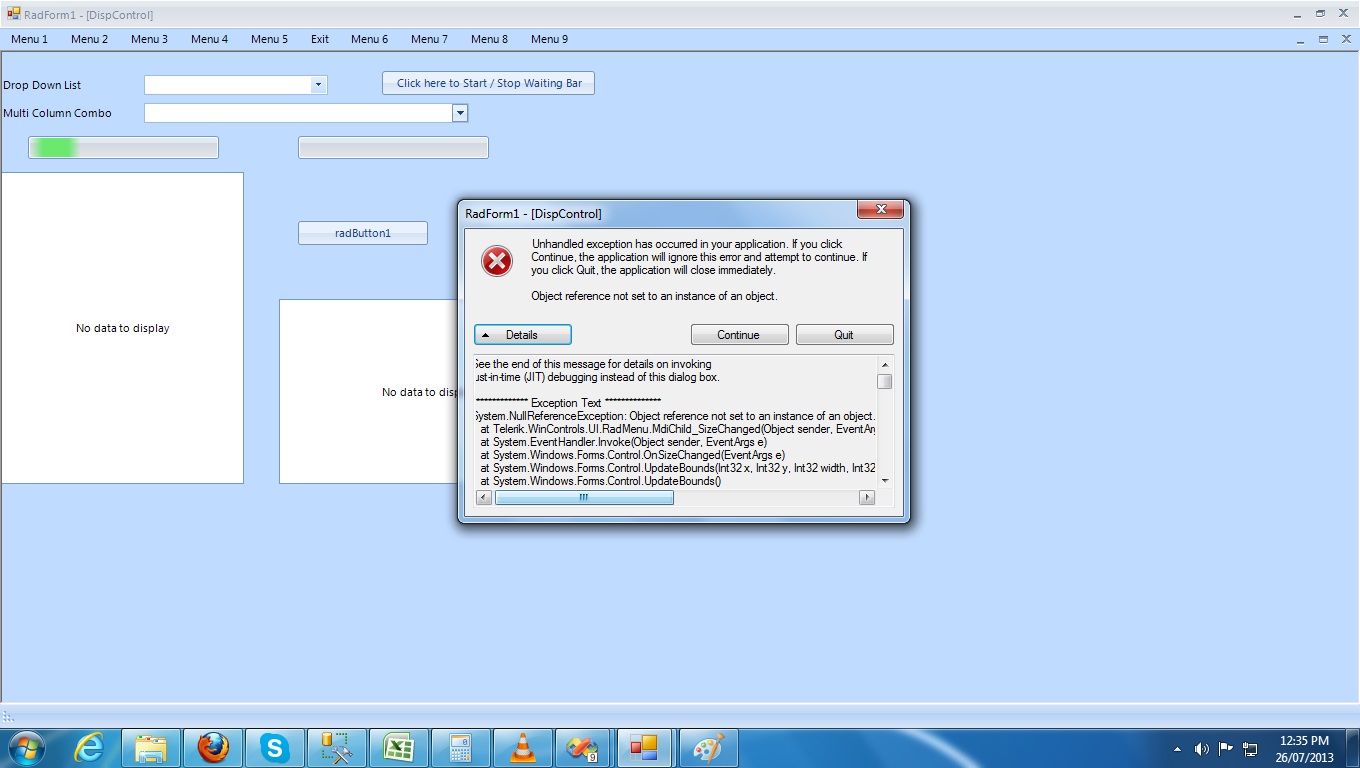This screenshot has width=1360, height=768.
Task: Select the running RadForm app taskbar icon
Action: tap(646, 748)
